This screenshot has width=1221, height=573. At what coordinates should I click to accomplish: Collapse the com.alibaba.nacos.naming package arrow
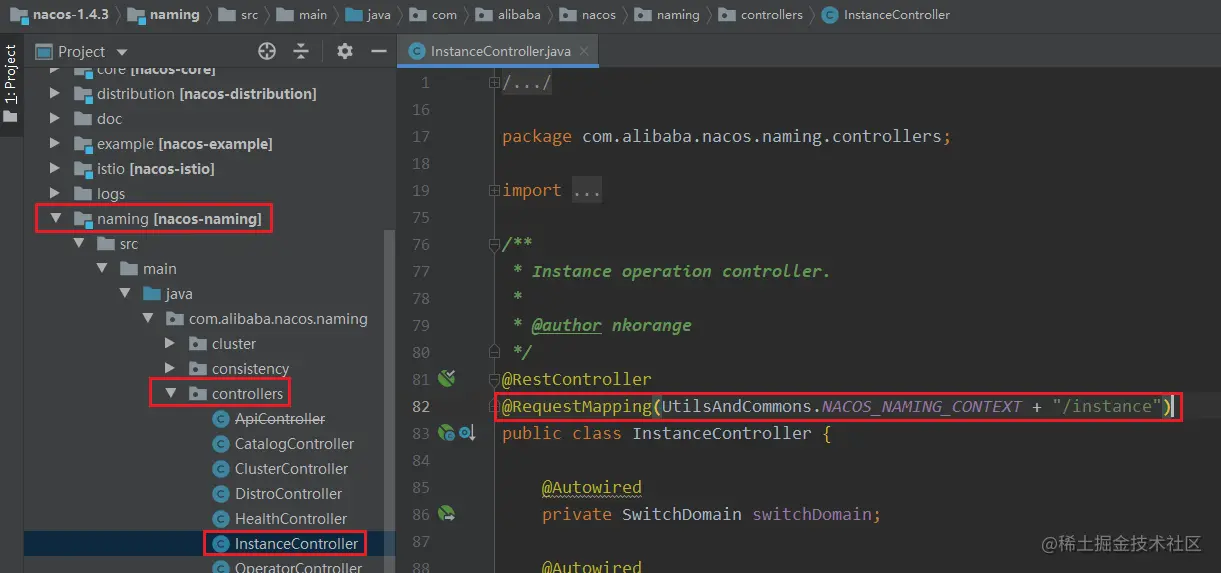pos(148,319)
